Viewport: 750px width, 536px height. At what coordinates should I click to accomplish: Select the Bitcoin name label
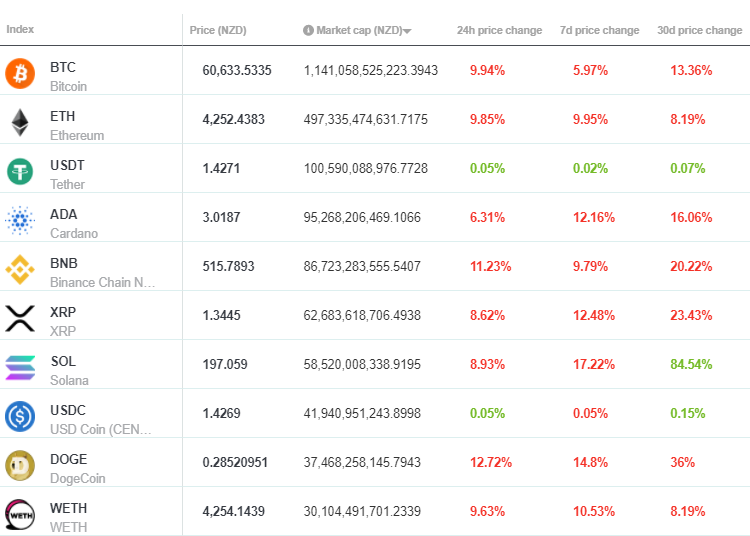68,87
